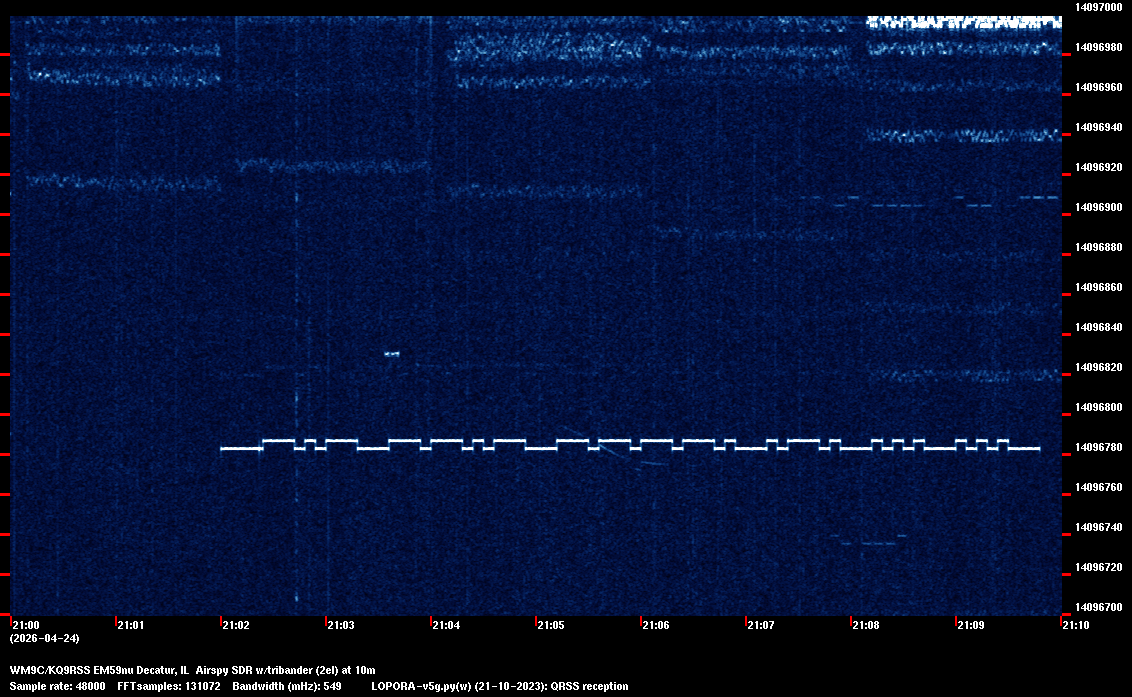Select the 21:05 time marker

551,626
